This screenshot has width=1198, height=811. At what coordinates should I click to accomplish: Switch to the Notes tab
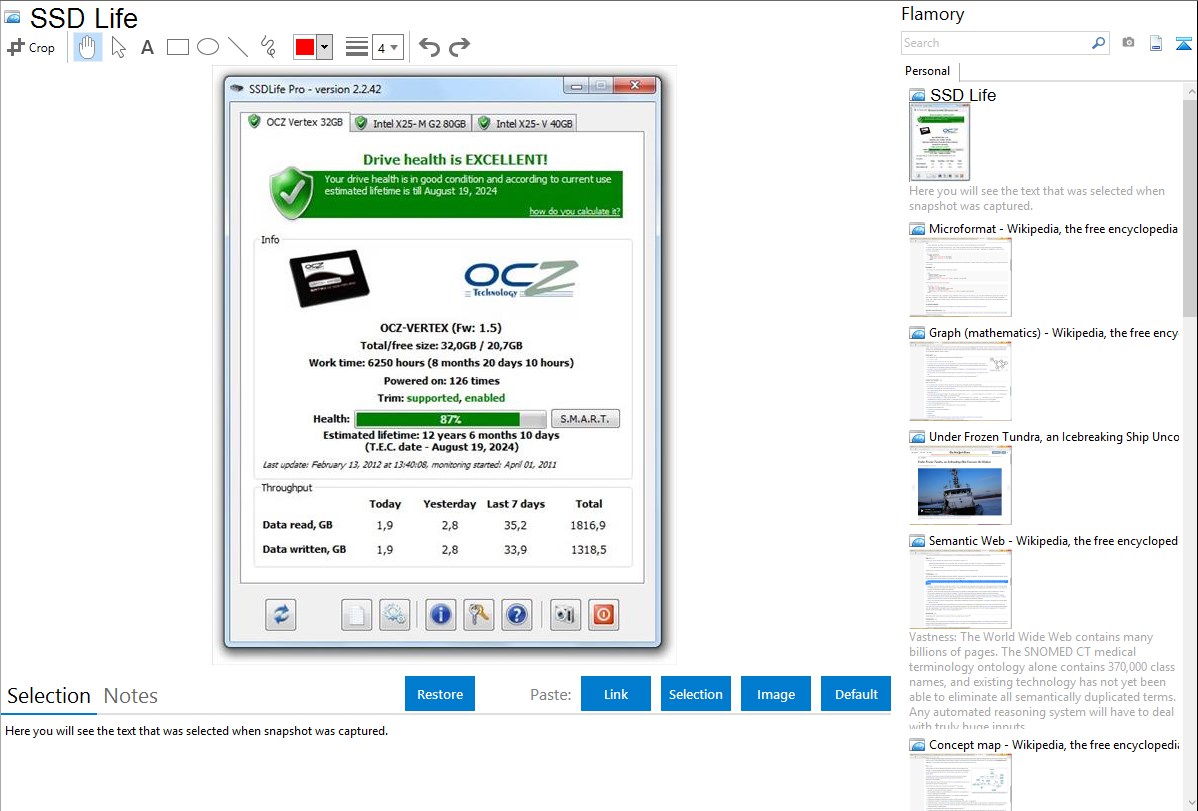coord(131,696)
